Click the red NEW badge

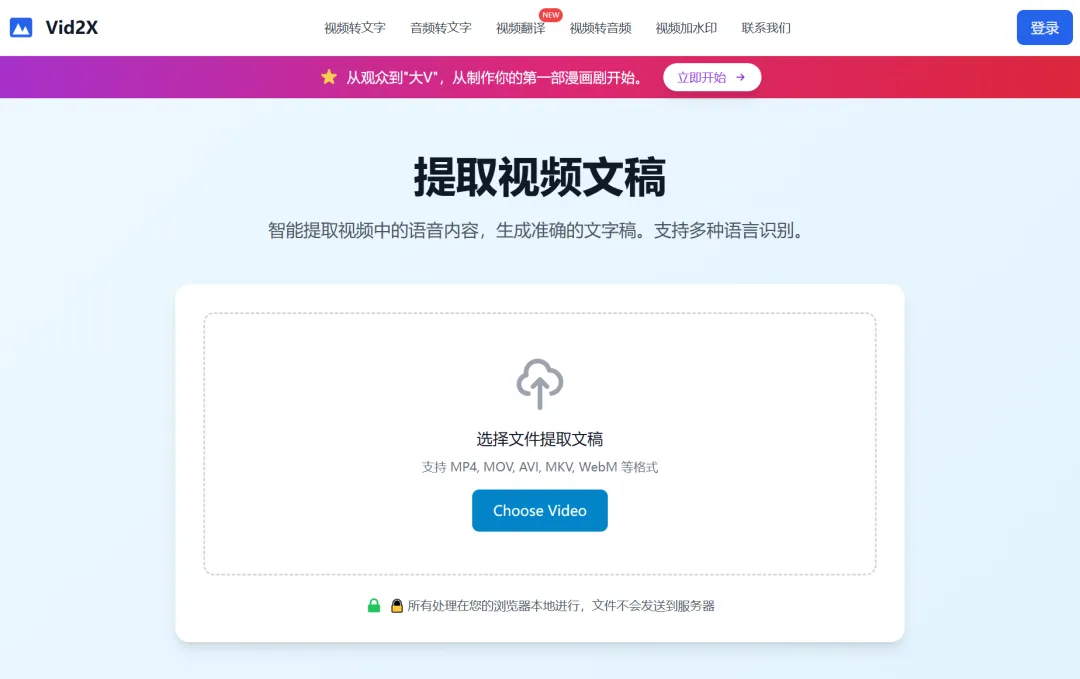click(x=550, y=14)
